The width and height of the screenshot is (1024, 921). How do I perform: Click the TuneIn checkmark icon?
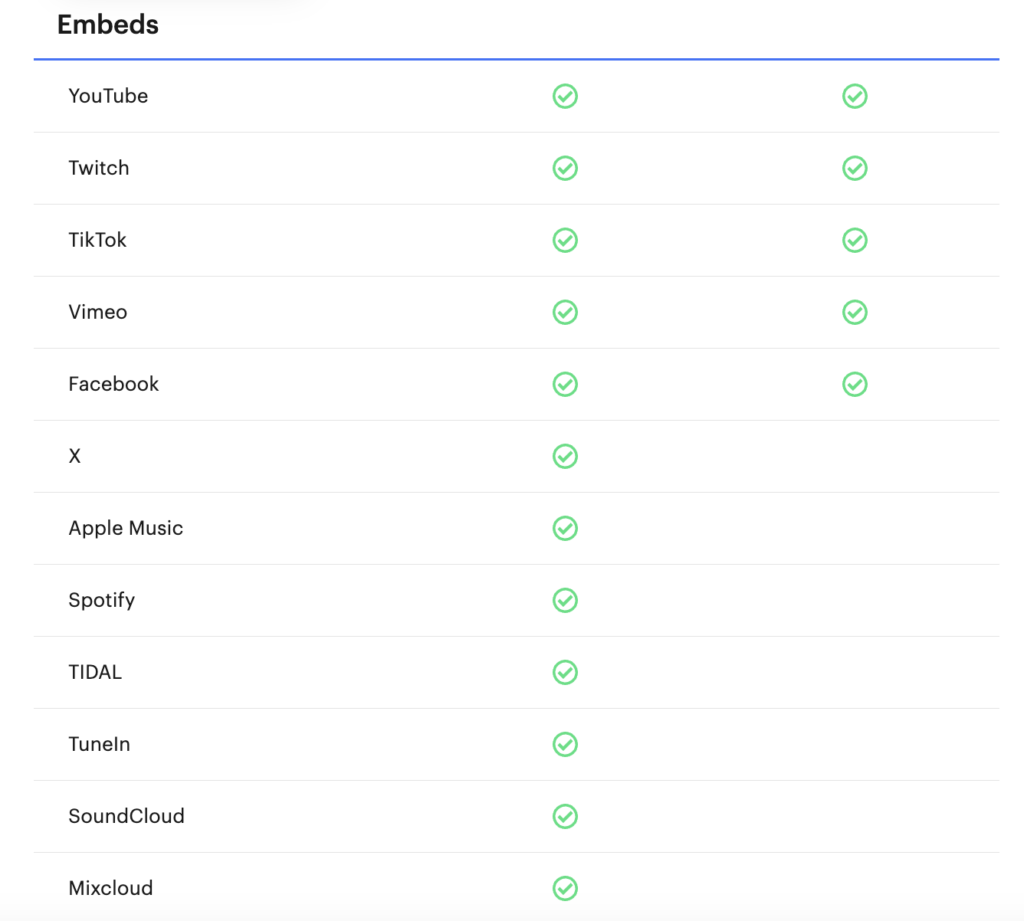[x=565, y=744]
